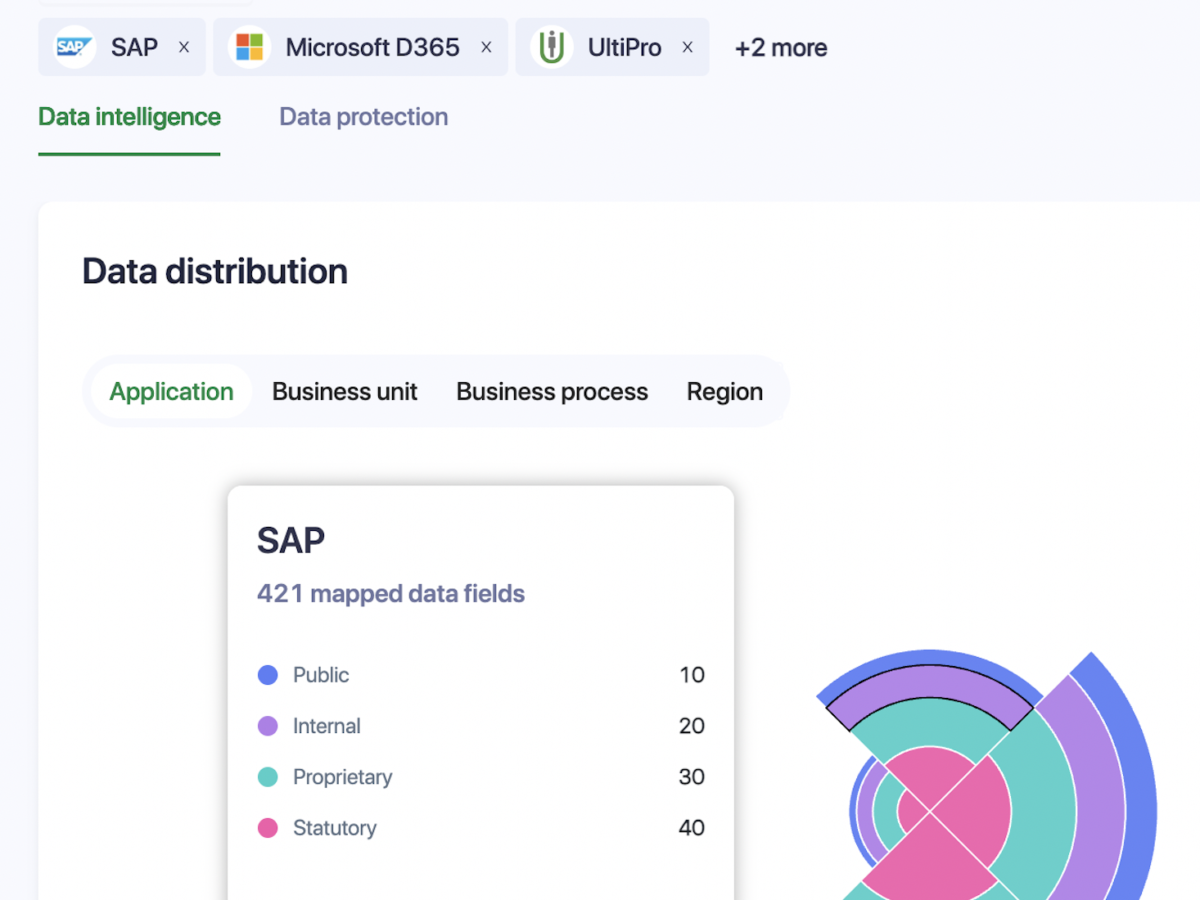
Task: Remove the Microsoft D365 filter chip
Action: pyautogui.click(x=486, y=47)
